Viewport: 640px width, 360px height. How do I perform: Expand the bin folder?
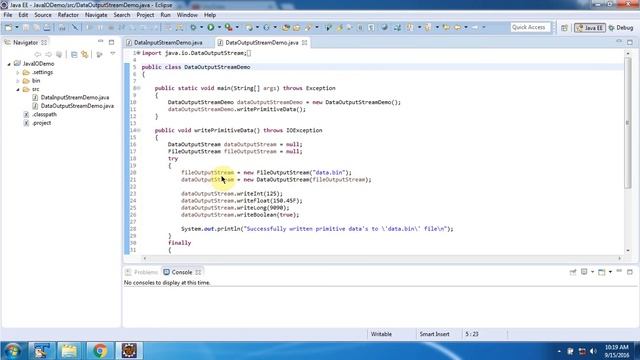click(18, 81)
